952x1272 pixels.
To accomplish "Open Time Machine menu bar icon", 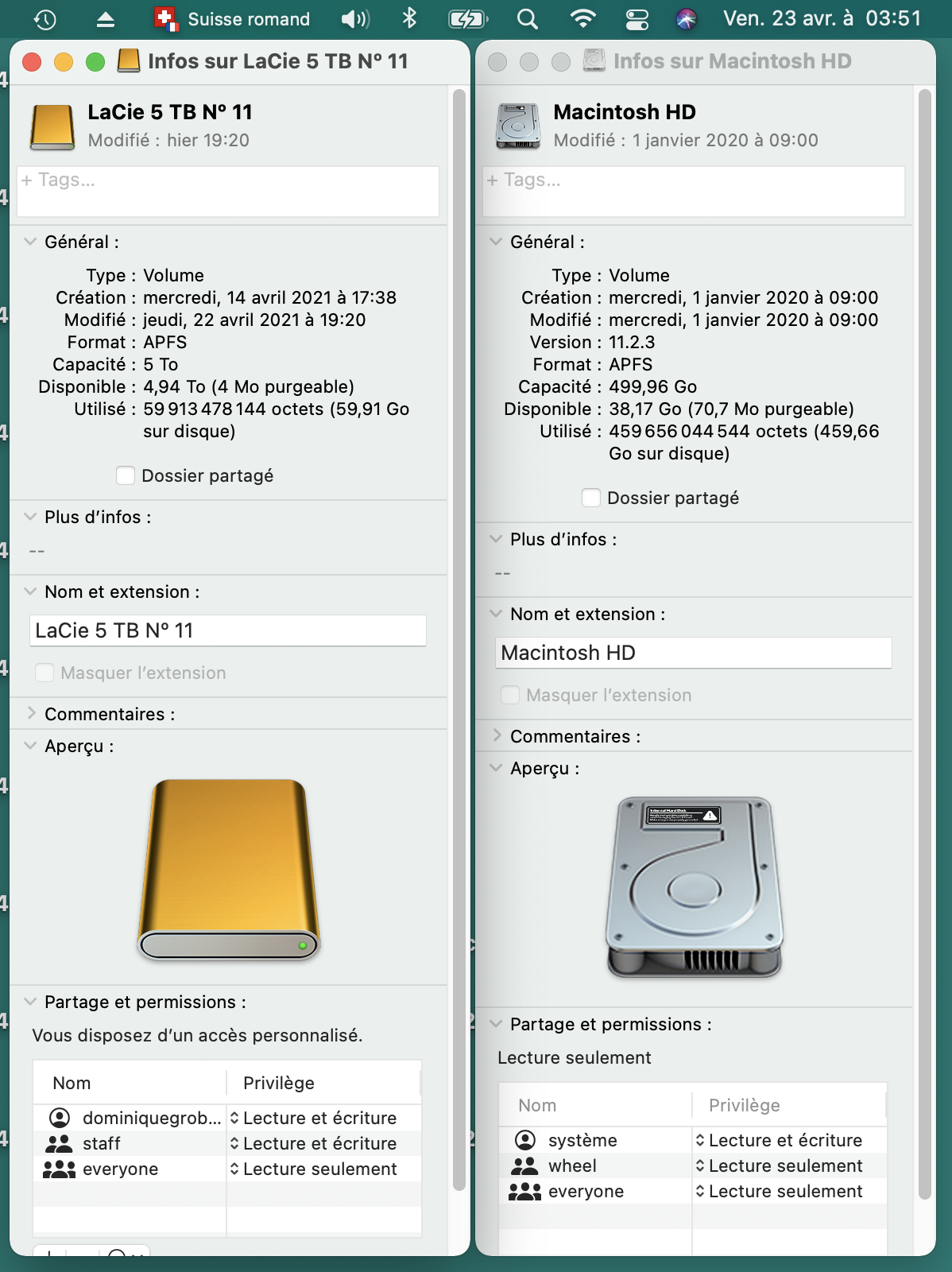I will tap(45, 19).
